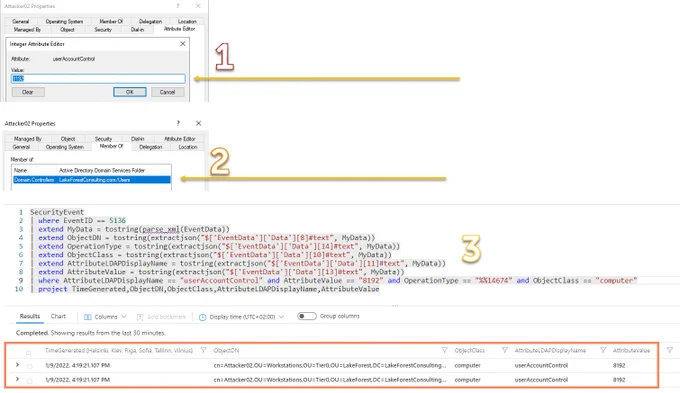Screen dimensions: 680x393
Task: Open Location tab in the Attribute Editor dialog
Action: click(x=187, y=21)
